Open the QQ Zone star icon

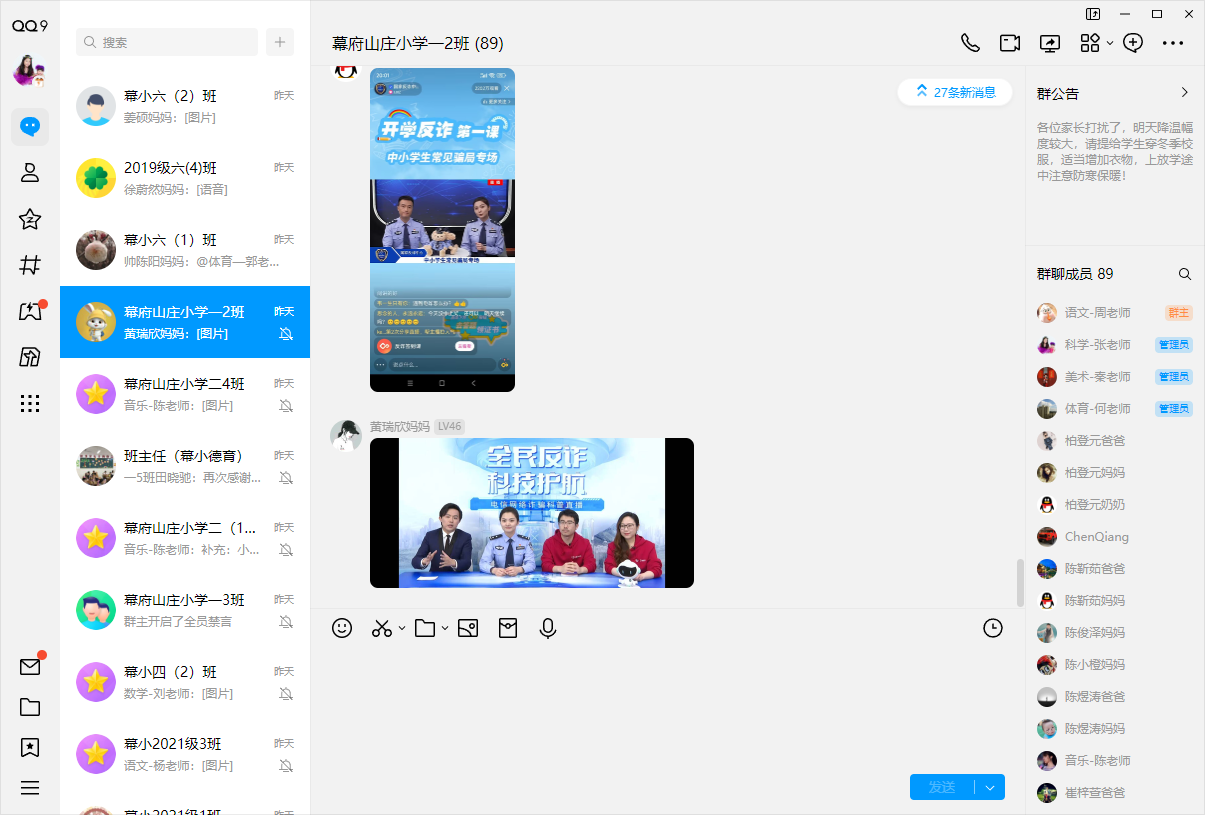coord(30,219)
